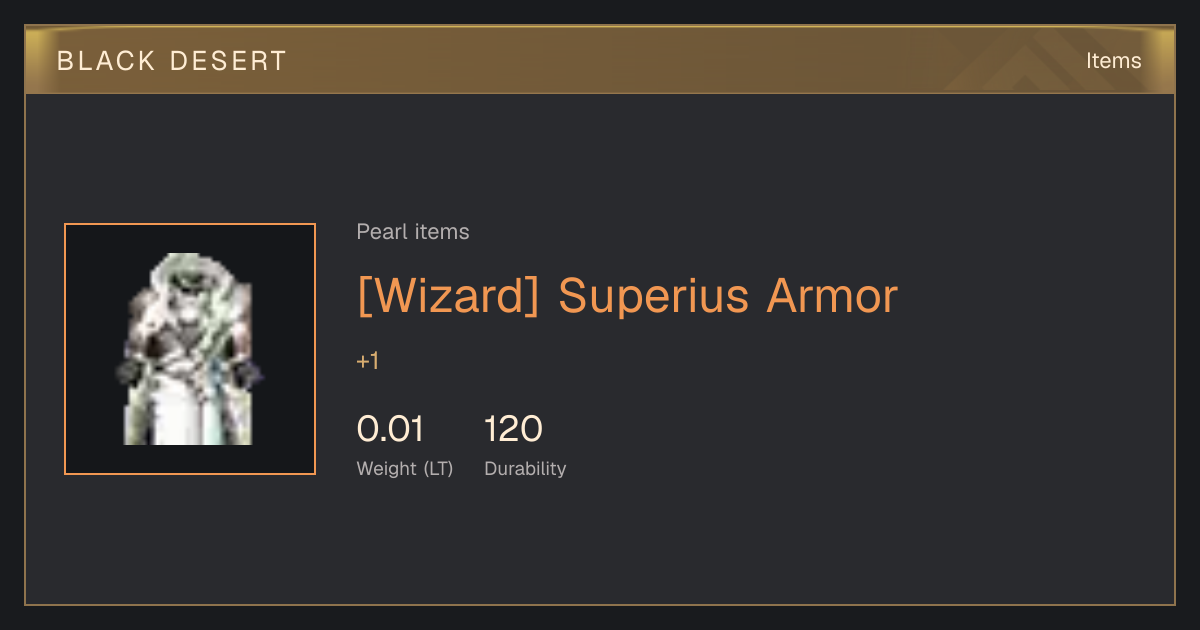The image size is (1200, 630).
Task: Click the Wizard Superius Armor item icon
Action: [190, 349]
